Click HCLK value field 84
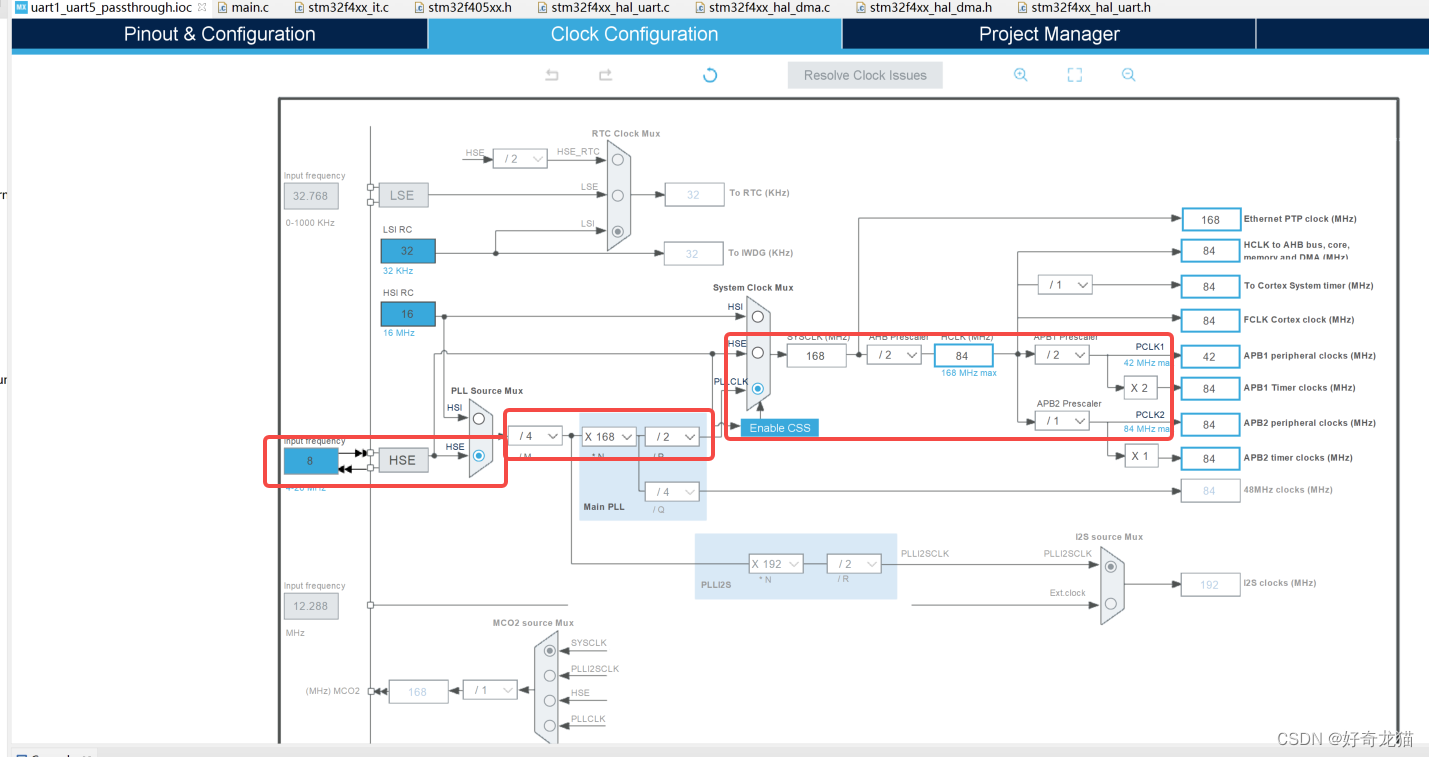1429x757 pixels. [964, 355]
